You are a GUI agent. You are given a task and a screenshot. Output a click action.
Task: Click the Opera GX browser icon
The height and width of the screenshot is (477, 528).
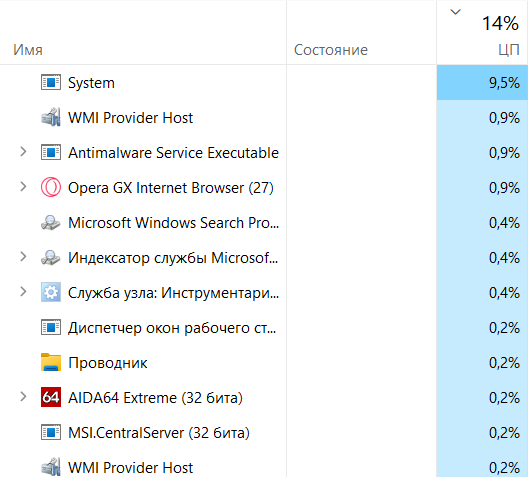click(x=51, y=188)
